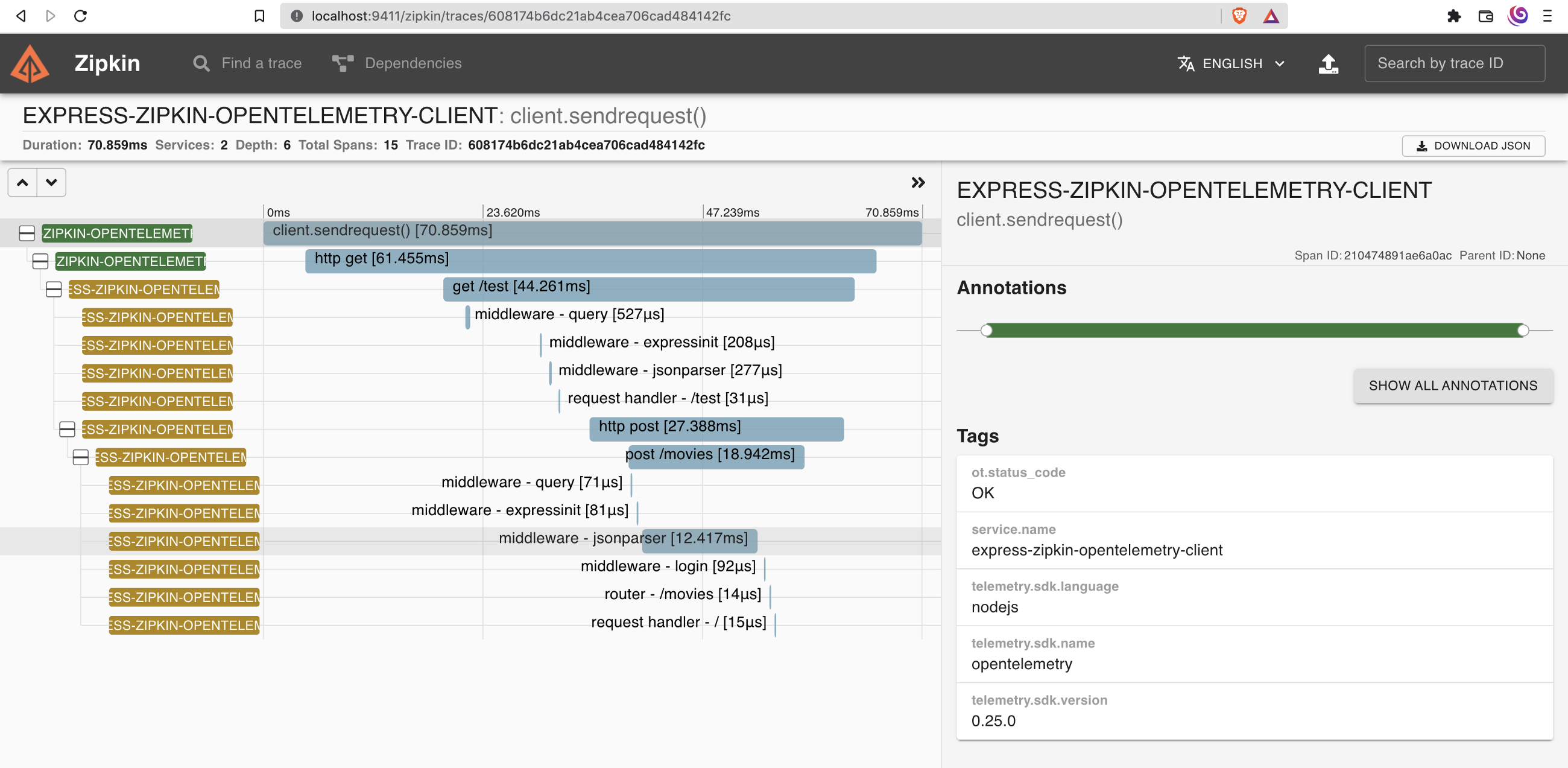Click the Zipkin logo icon
This screenshot has height=768, width=1568.
pyautogui.click(x=30, y=63)
